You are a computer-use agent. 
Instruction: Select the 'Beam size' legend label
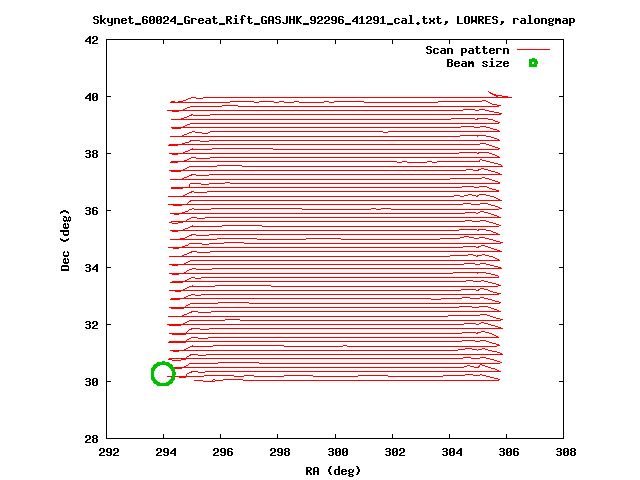point(478,63)
